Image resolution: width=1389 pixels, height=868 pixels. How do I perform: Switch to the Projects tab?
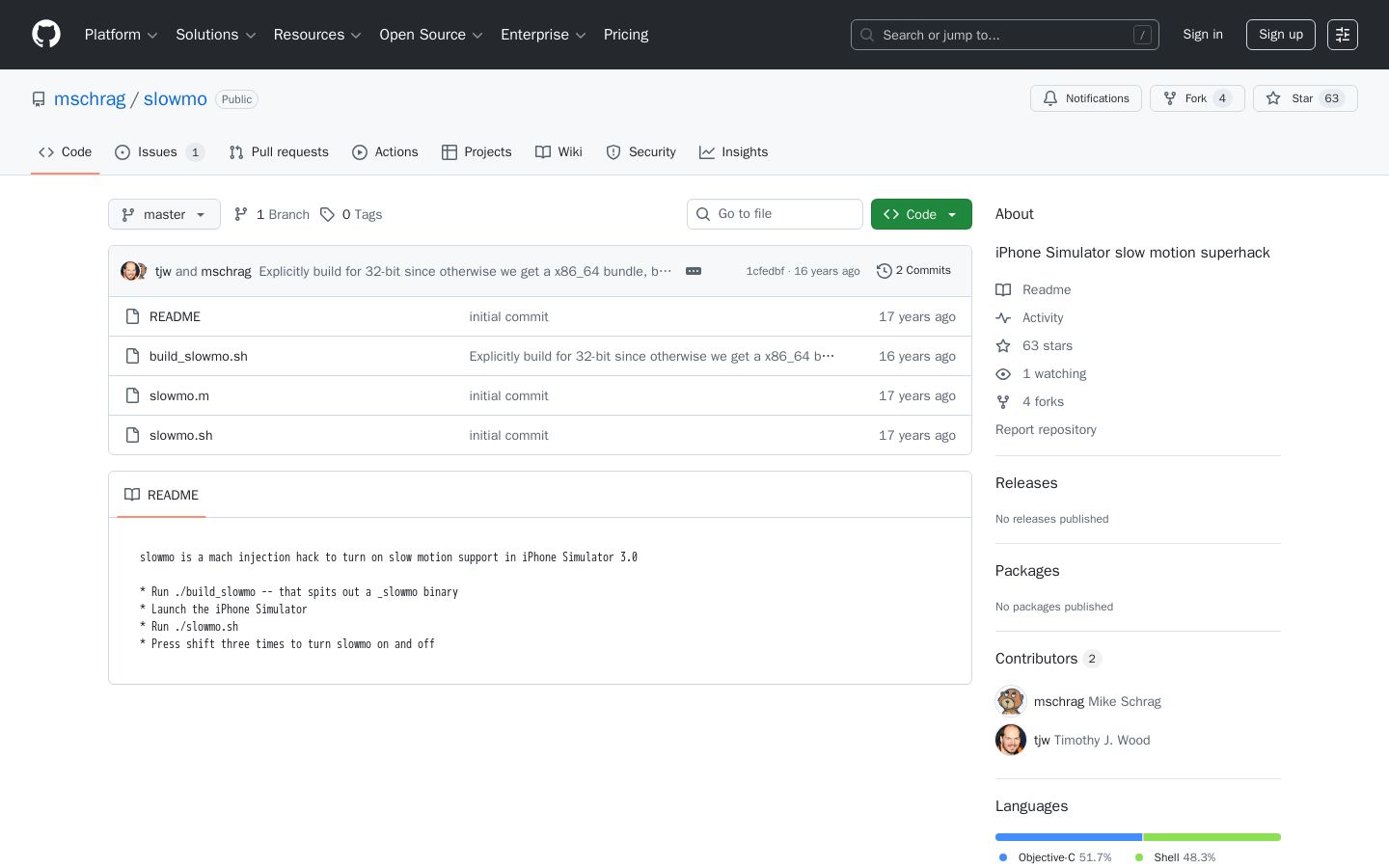tap(477, 152)
